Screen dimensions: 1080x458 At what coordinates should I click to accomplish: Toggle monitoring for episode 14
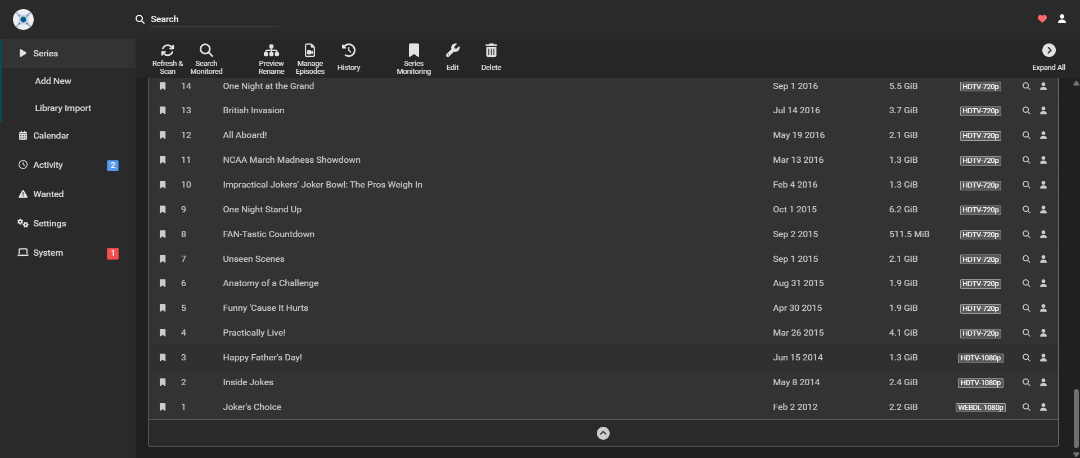coord(163,86)
